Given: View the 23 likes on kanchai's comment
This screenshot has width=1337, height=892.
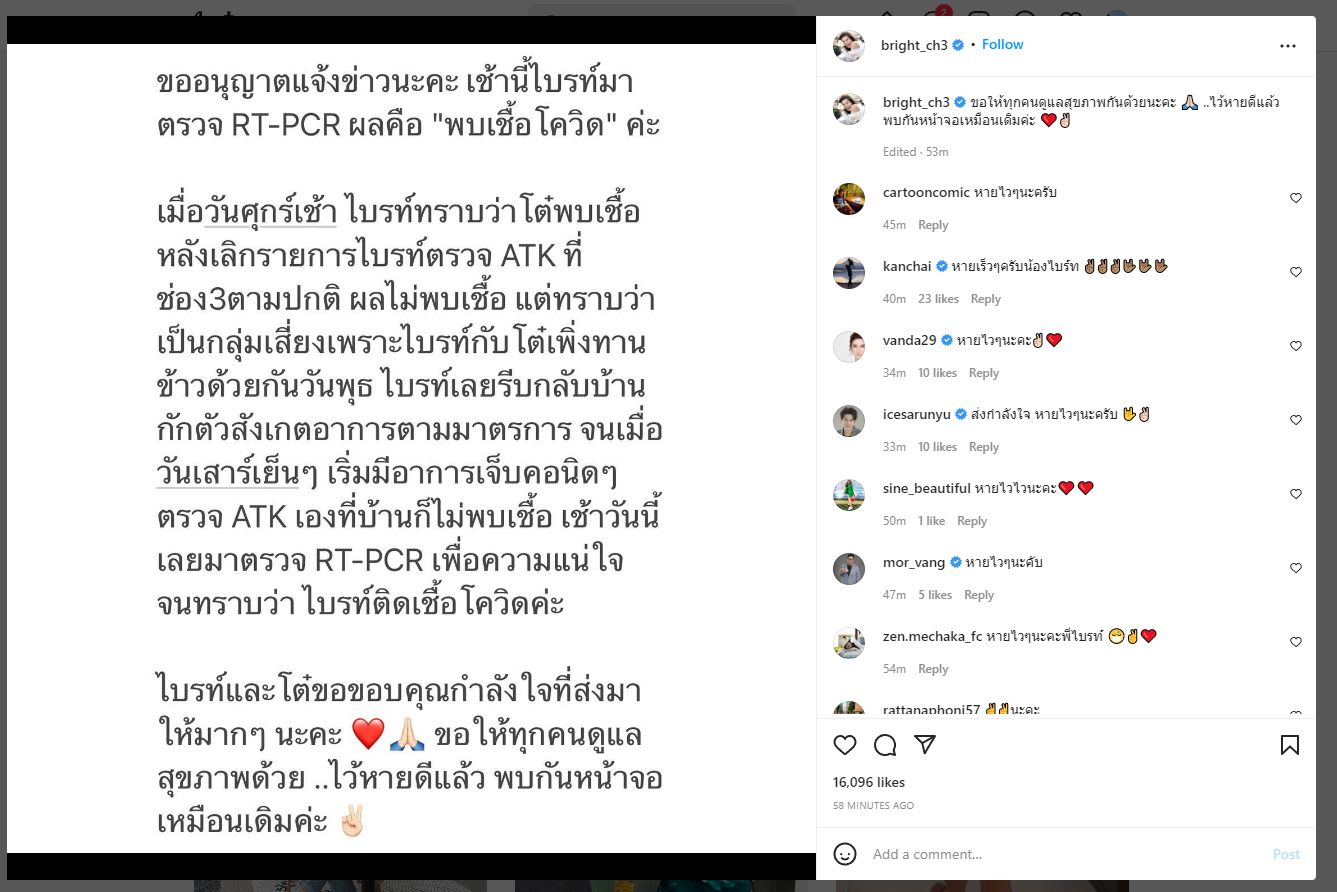Looking at the screenshot, I should click(x=938, y=299).
